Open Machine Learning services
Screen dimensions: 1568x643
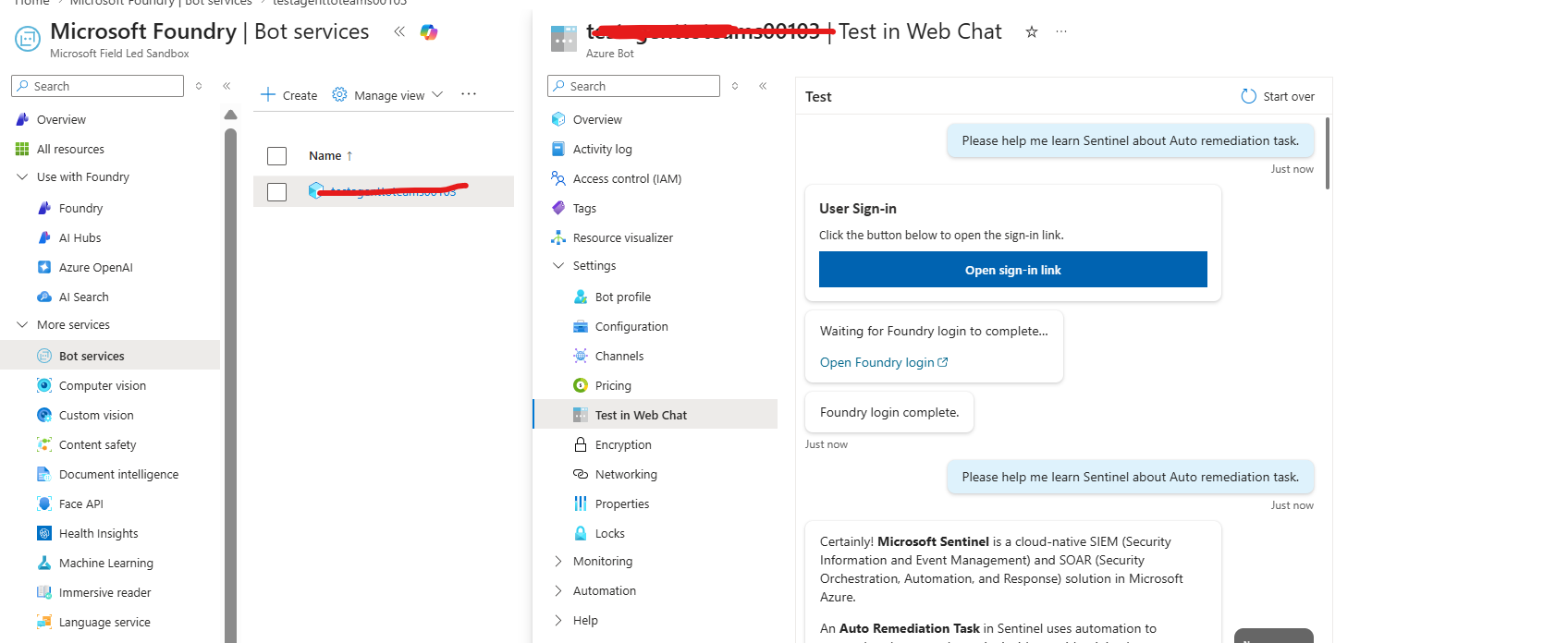(105, 563)
